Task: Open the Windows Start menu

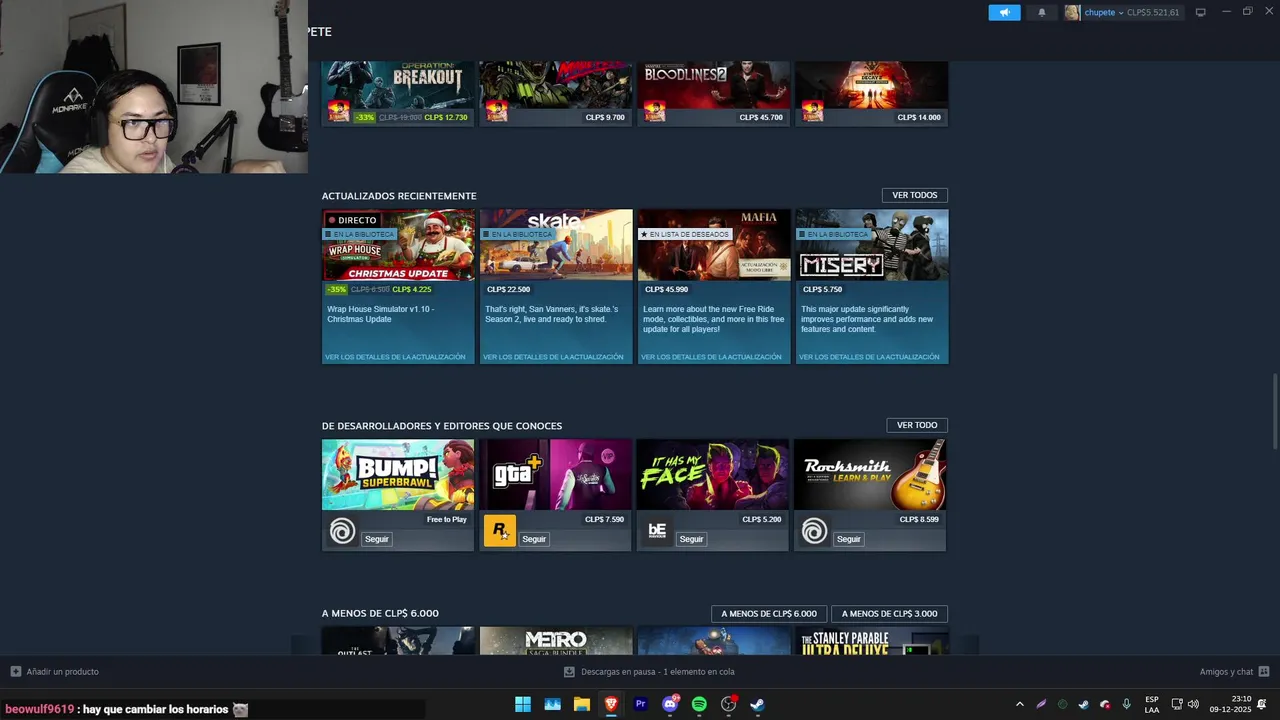Action: (x=523, y=704)
